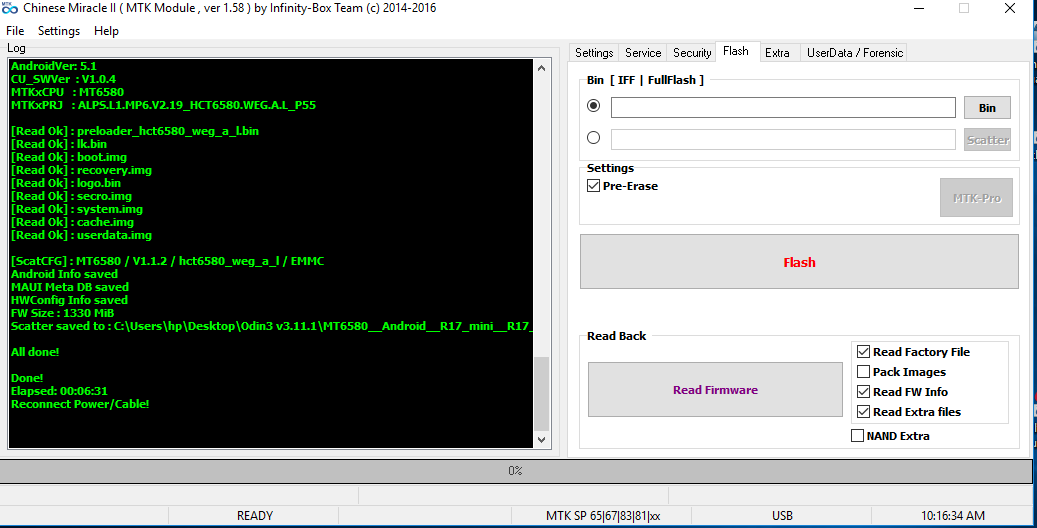1037x528 pixels.
Task: Click the Bin browse button
Action: point(987,108)
